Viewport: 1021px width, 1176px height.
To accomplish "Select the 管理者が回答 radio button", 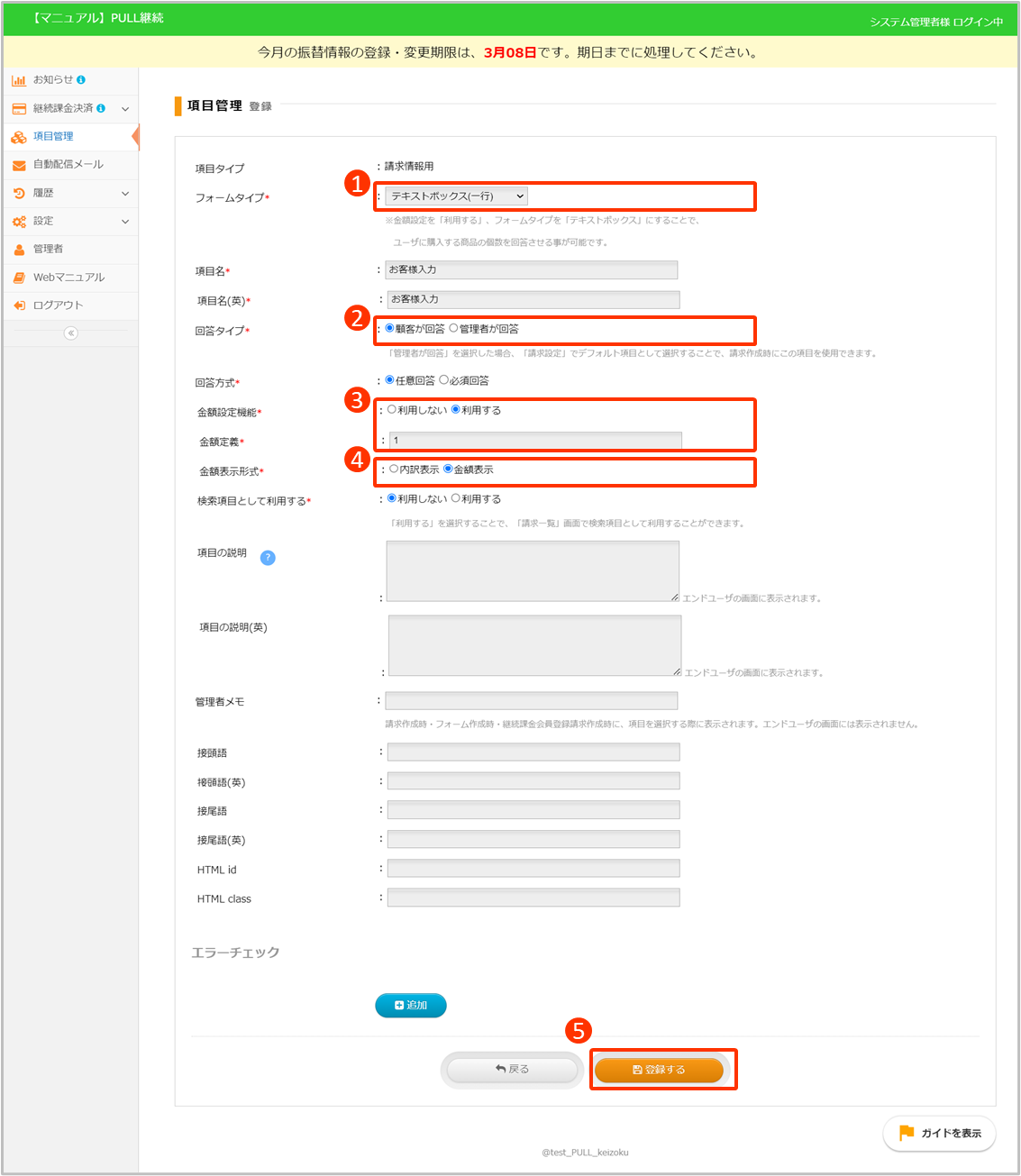I will [x=453, y=329].
